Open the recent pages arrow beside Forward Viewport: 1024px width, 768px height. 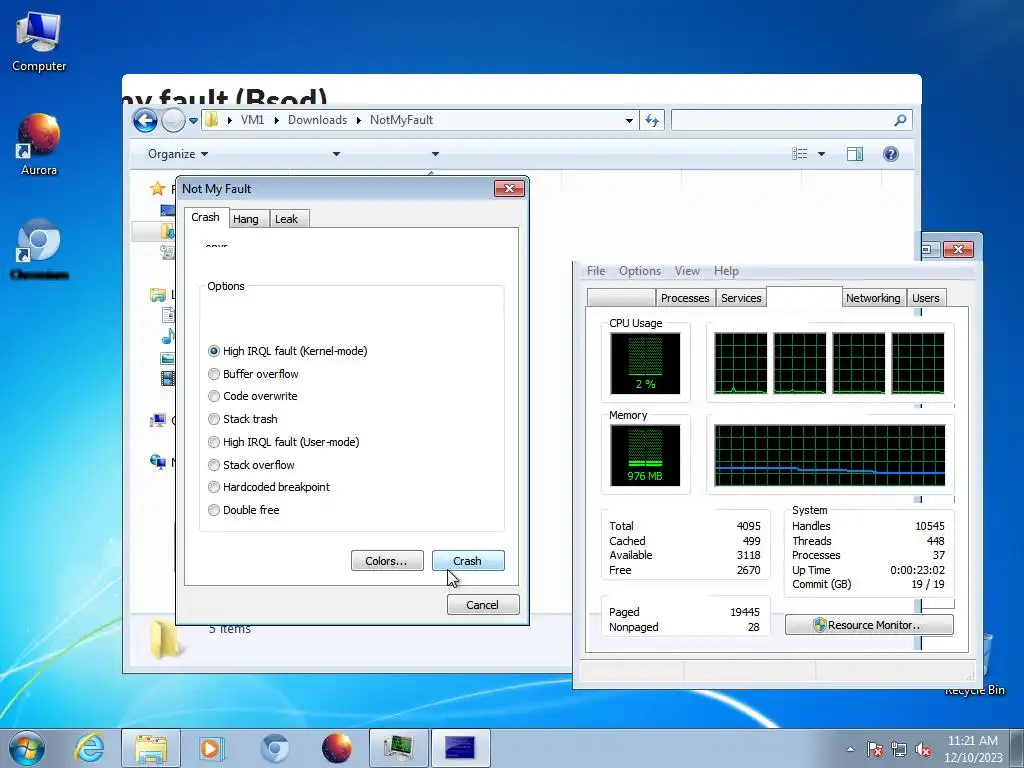point(193,121)
